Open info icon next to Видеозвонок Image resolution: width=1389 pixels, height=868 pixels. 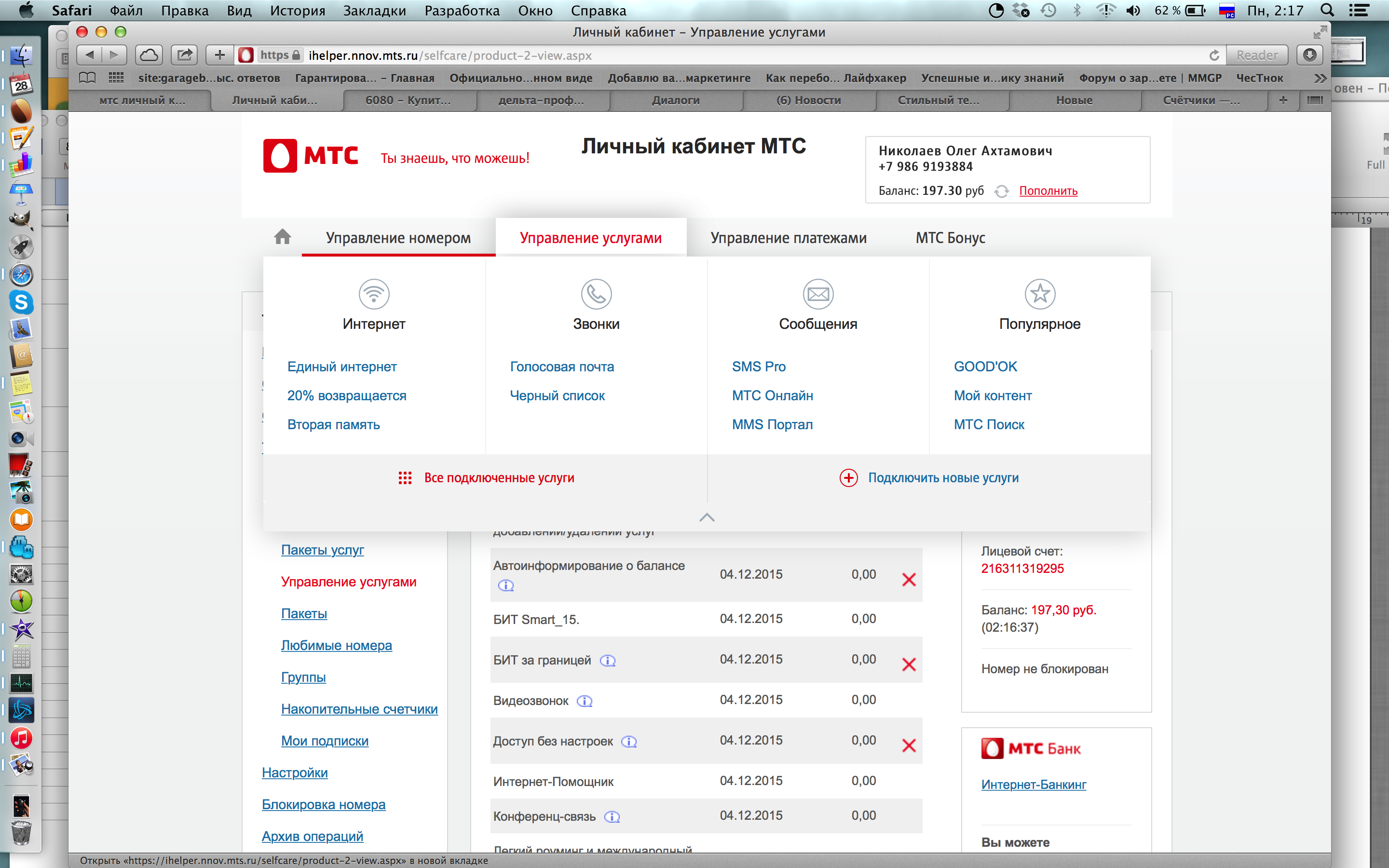tap(585, 701)
